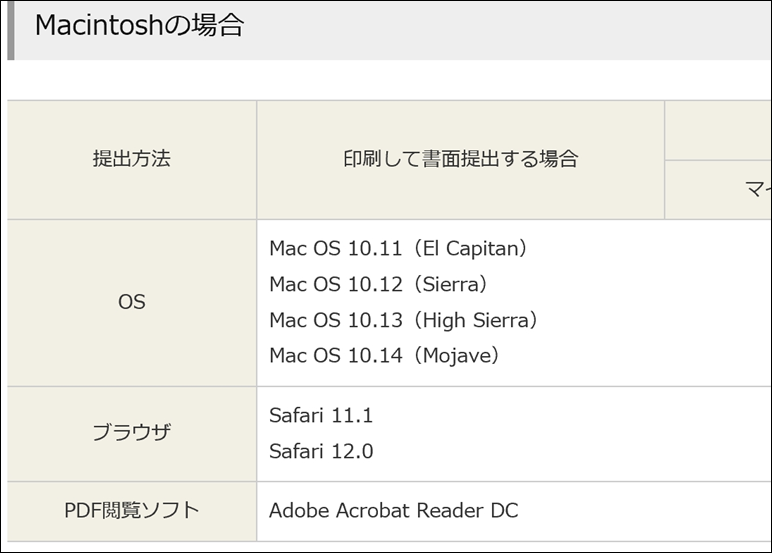772x553 pixels.
Task: Select 'Safari 12.0' text
Action: (x=321, y=451)
